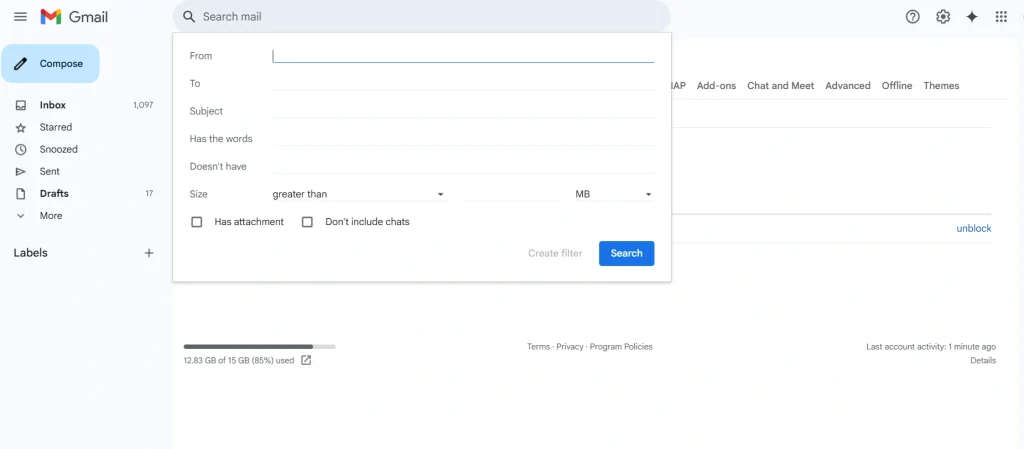
Task: Open the Google apps grid icon
Action: (1001, 17)
